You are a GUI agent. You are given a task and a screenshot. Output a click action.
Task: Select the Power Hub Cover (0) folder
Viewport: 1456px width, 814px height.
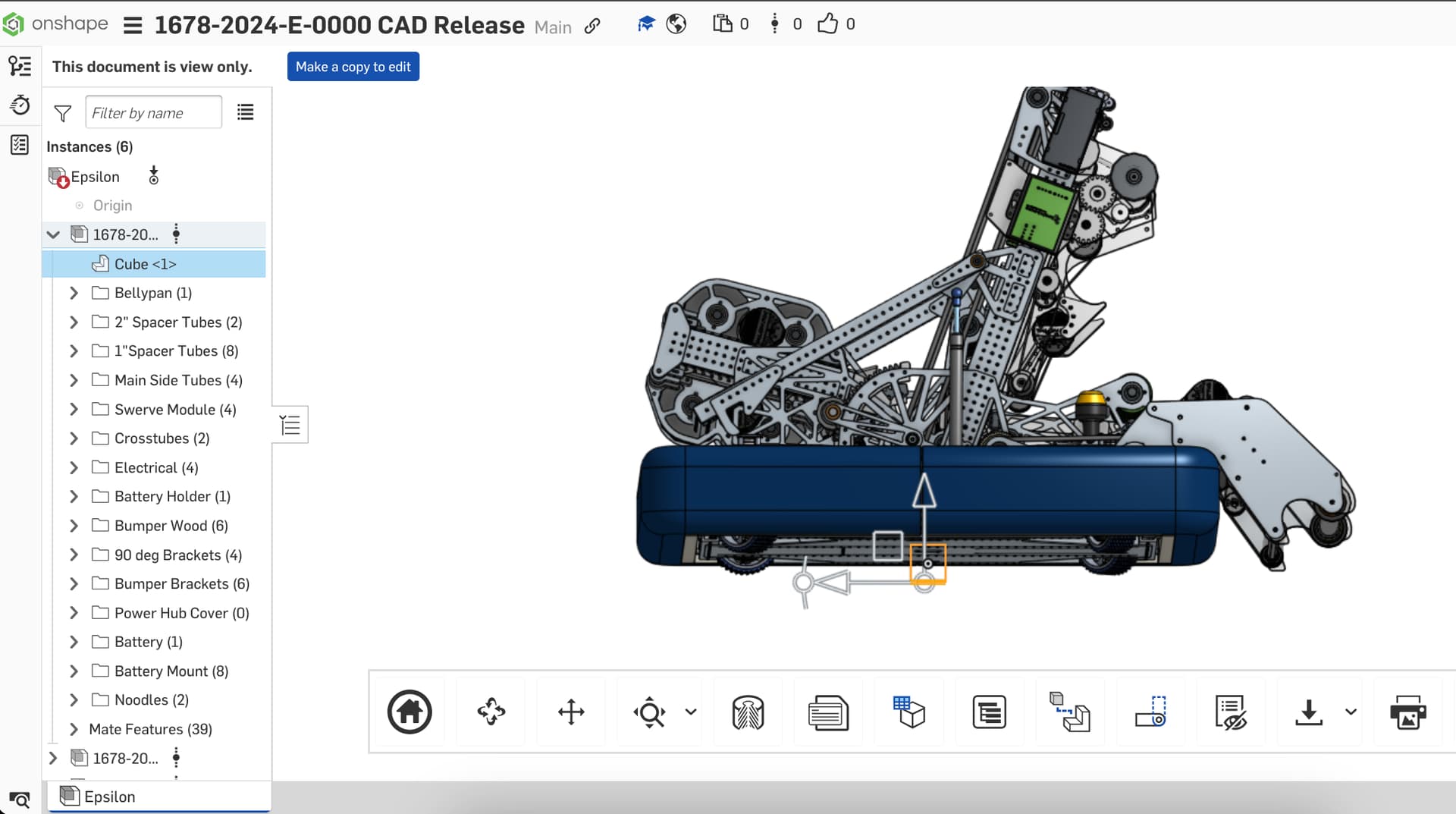click(181, 613)
